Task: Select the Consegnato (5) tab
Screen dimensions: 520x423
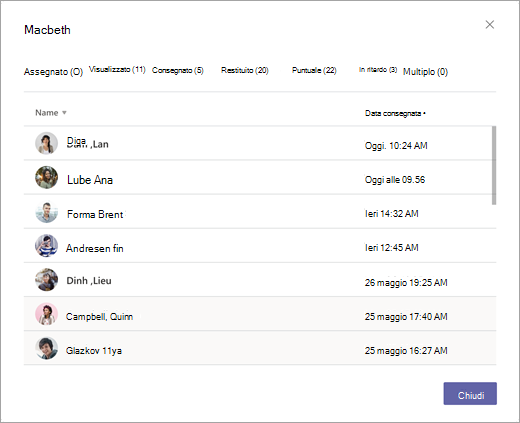Action: coord(178,70)
